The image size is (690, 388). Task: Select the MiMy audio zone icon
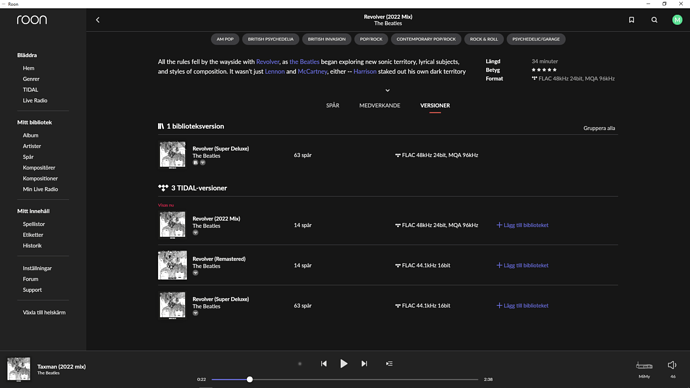tap(644, 366)
